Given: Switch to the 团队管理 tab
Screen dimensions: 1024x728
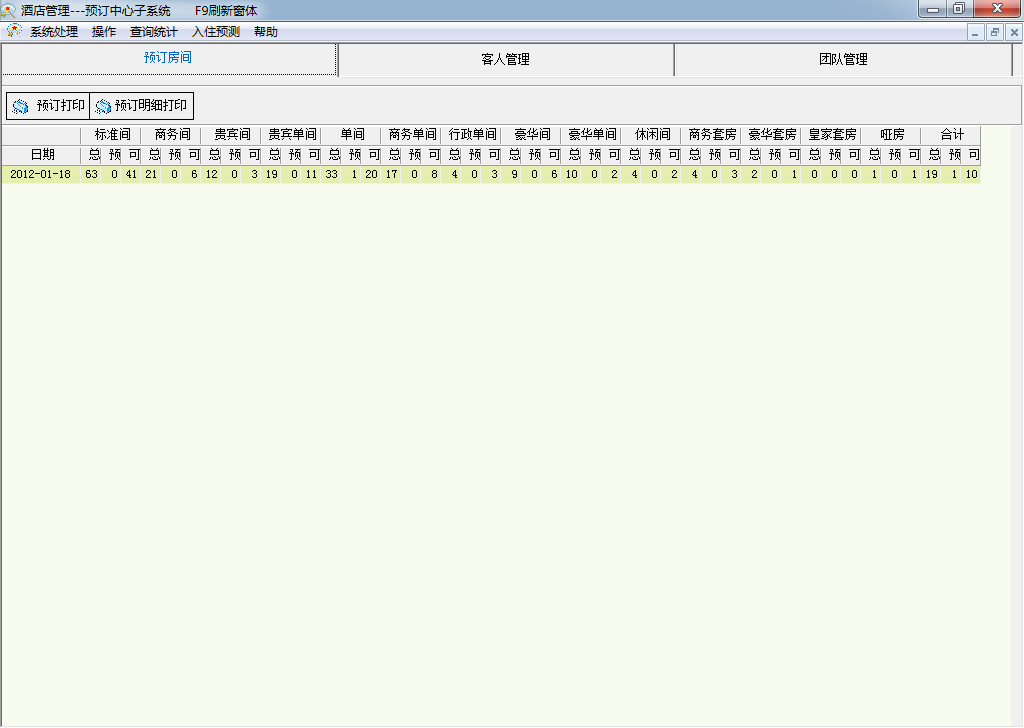Looking at the screenshot, I should click(843, 60).
